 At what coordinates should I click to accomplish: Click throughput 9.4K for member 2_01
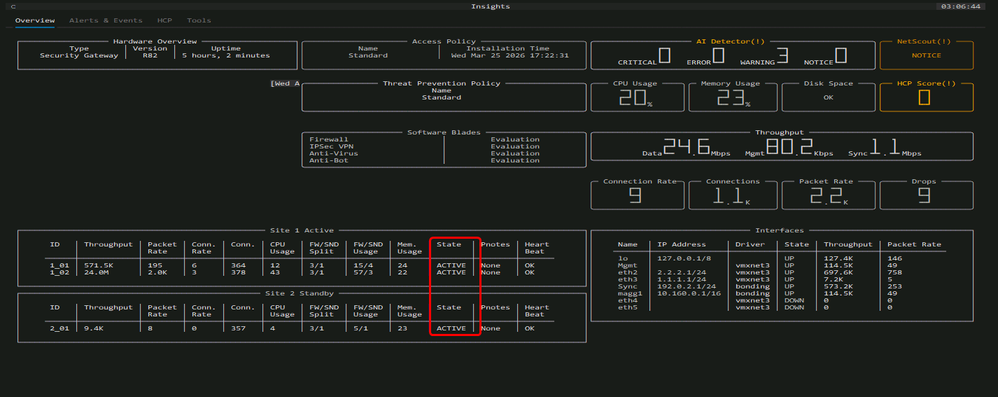point(94,328)
